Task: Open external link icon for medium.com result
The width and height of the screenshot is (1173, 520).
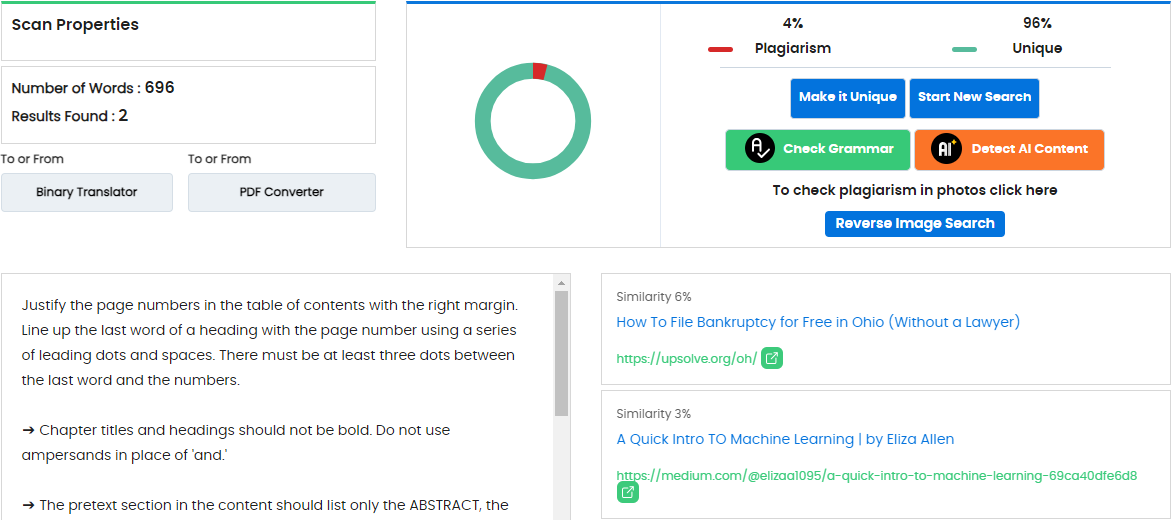Action: tap(628, 492)
